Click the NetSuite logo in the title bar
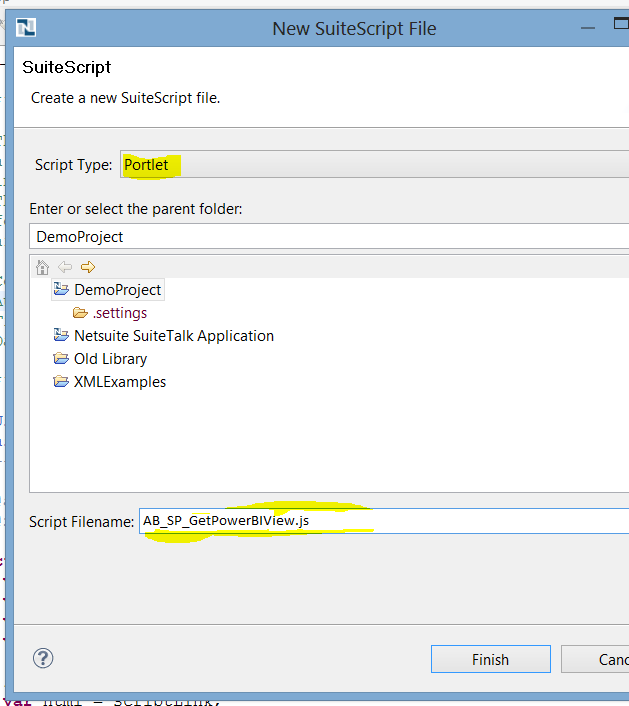The image size is (629, 706). [28, 27]
